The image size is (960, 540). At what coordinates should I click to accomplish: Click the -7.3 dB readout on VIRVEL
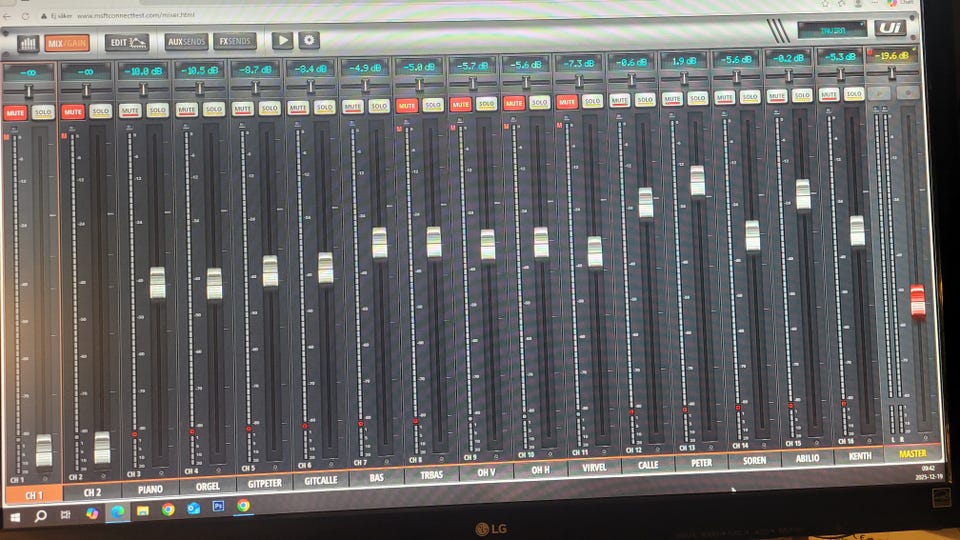click(579, 63)
